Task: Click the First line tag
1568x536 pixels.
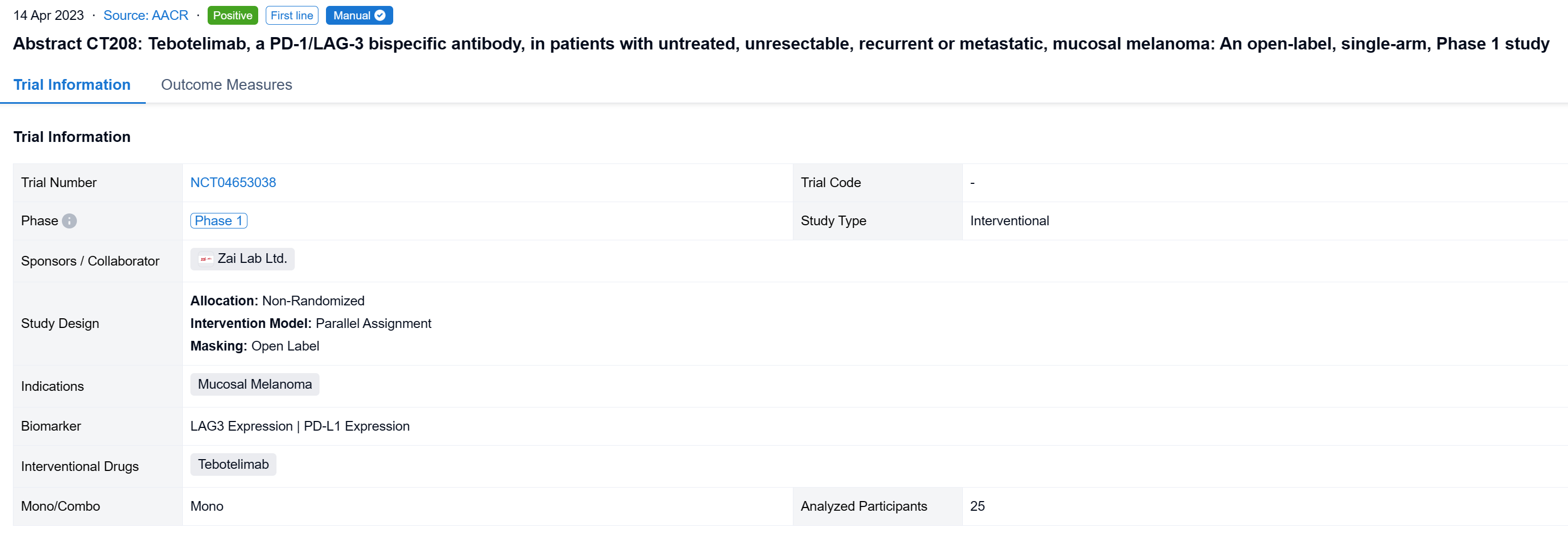Action: point(292,15)
